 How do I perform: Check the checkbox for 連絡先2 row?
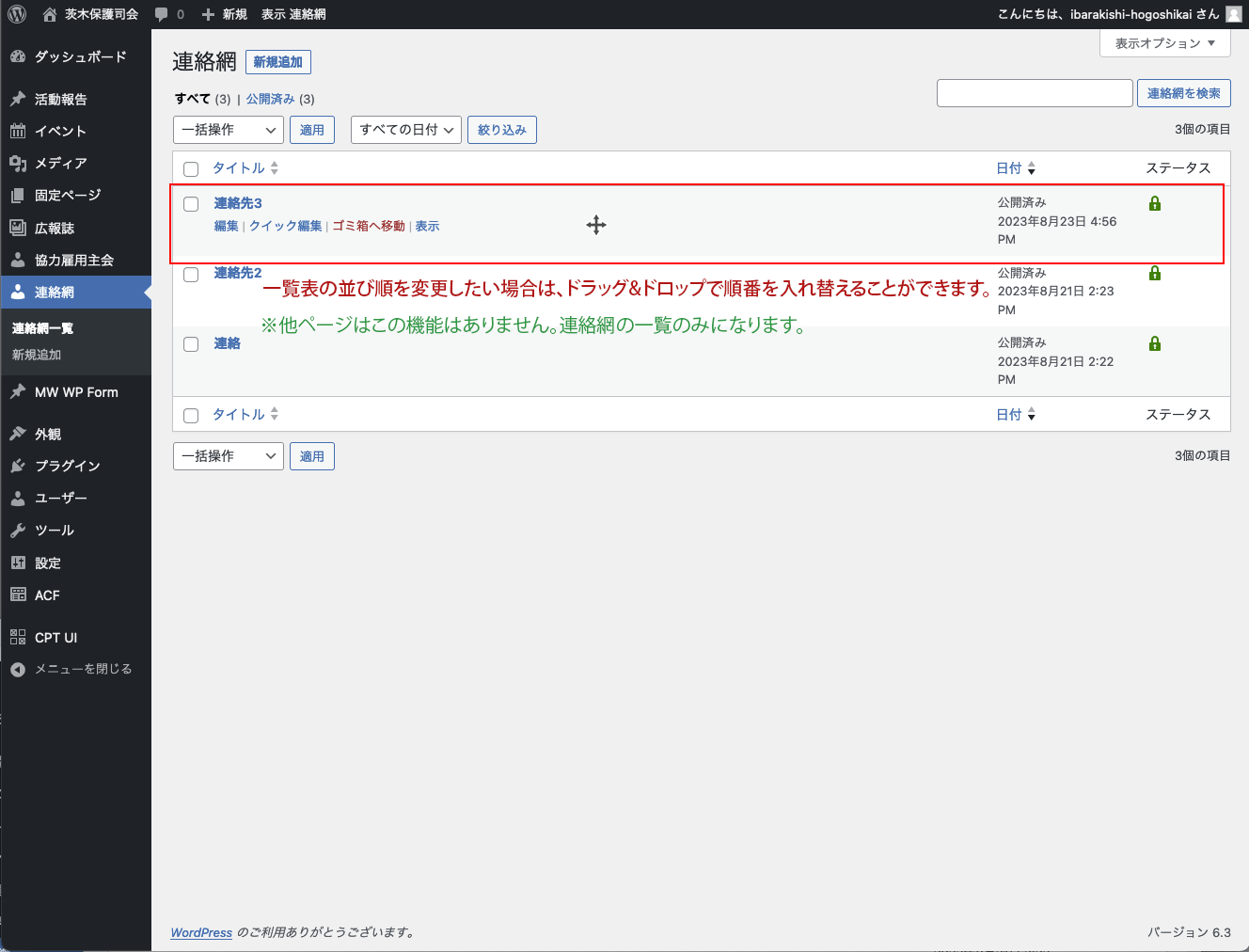191,275
